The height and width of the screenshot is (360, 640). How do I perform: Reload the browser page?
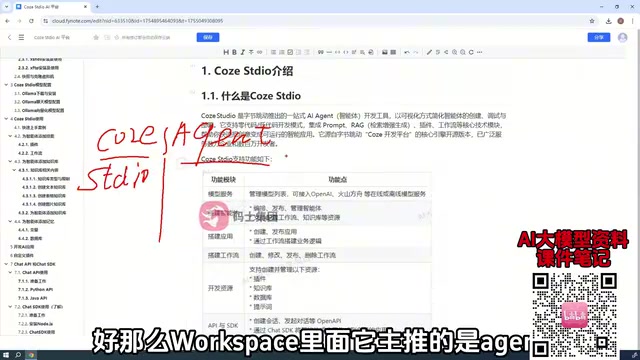(x=31, y=21)
